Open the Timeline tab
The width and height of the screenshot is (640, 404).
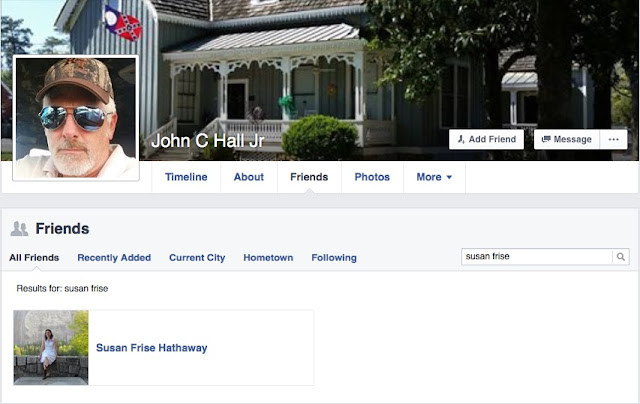click(186, 177)
